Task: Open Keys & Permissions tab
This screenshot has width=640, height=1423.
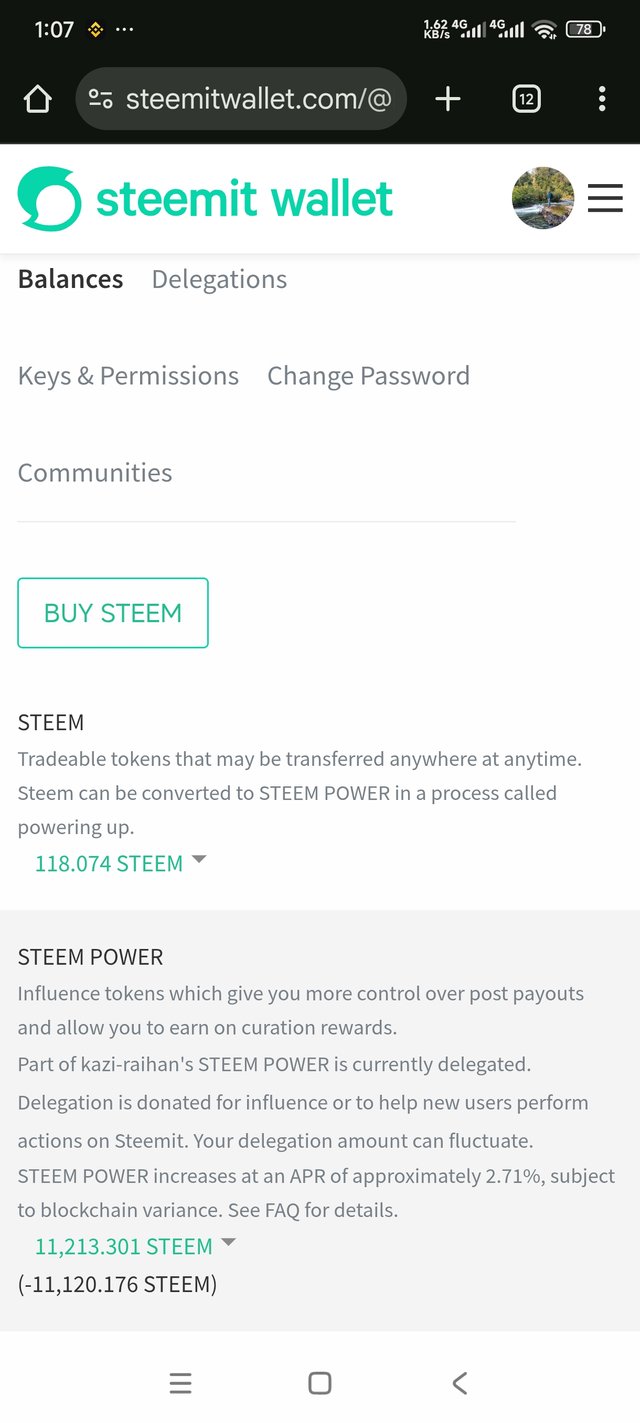Action: click(x=128, y=376)
